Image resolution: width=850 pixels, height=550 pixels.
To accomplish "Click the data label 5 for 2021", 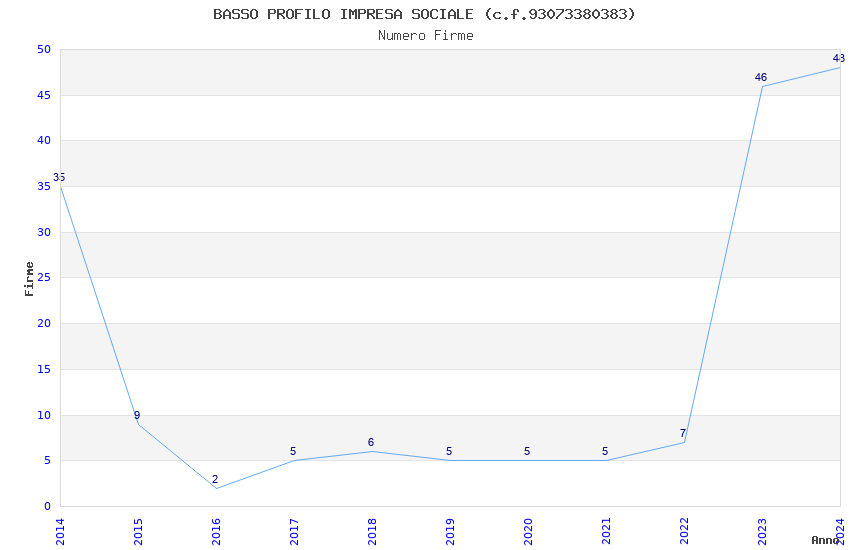I will pos(605,451).
